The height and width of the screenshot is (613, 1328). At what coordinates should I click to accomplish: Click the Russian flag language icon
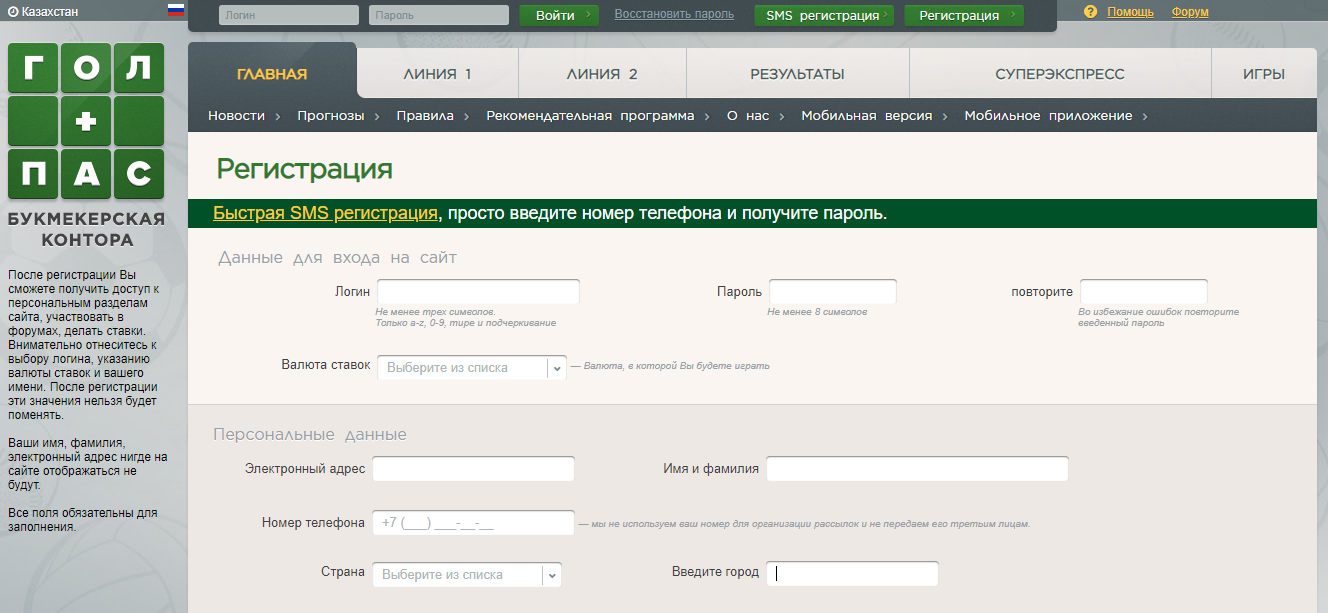pyautogui.click(x=176, y=11)
